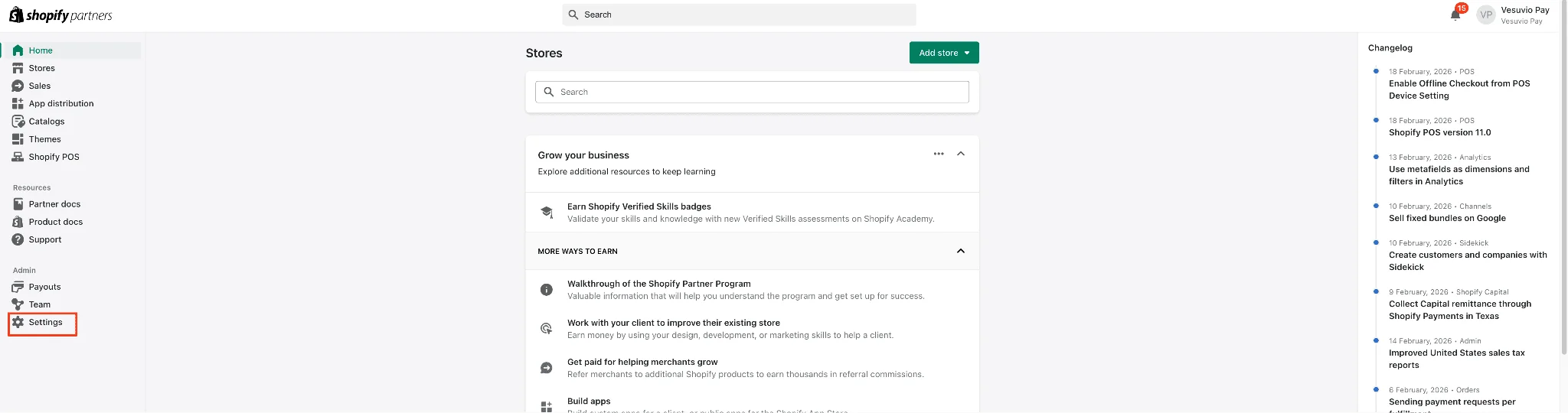Click the Stores search field
The height and width of the screenshot is (413, 1568).
tap(752, 92)
